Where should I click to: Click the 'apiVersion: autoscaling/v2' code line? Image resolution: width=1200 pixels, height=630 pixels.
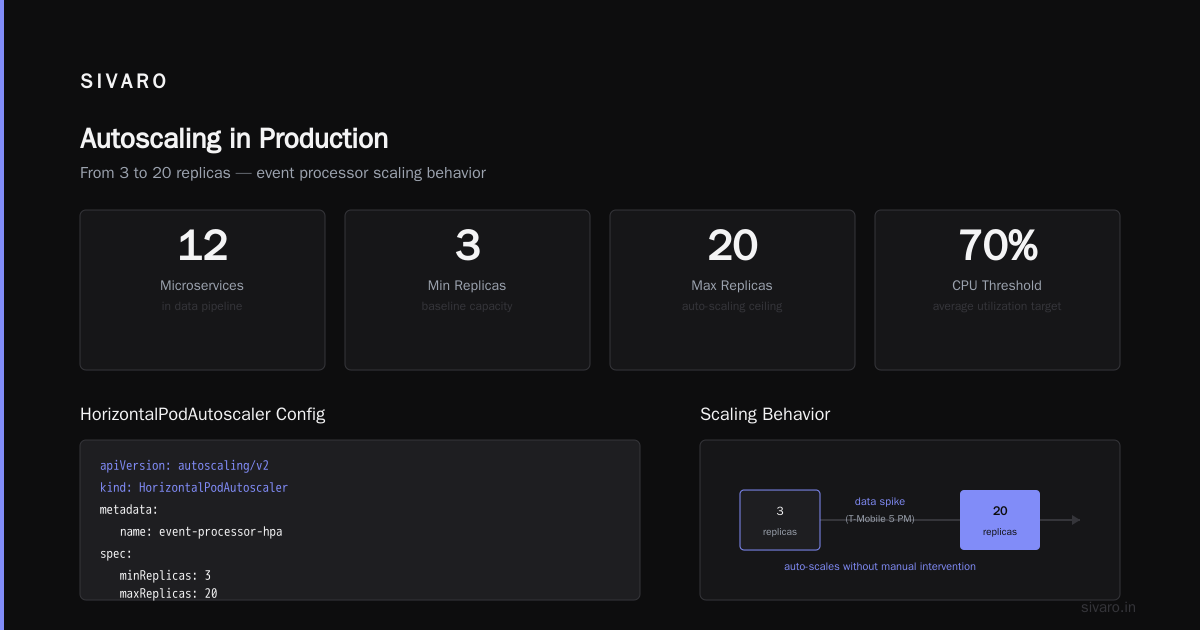[x=184, y=466]
